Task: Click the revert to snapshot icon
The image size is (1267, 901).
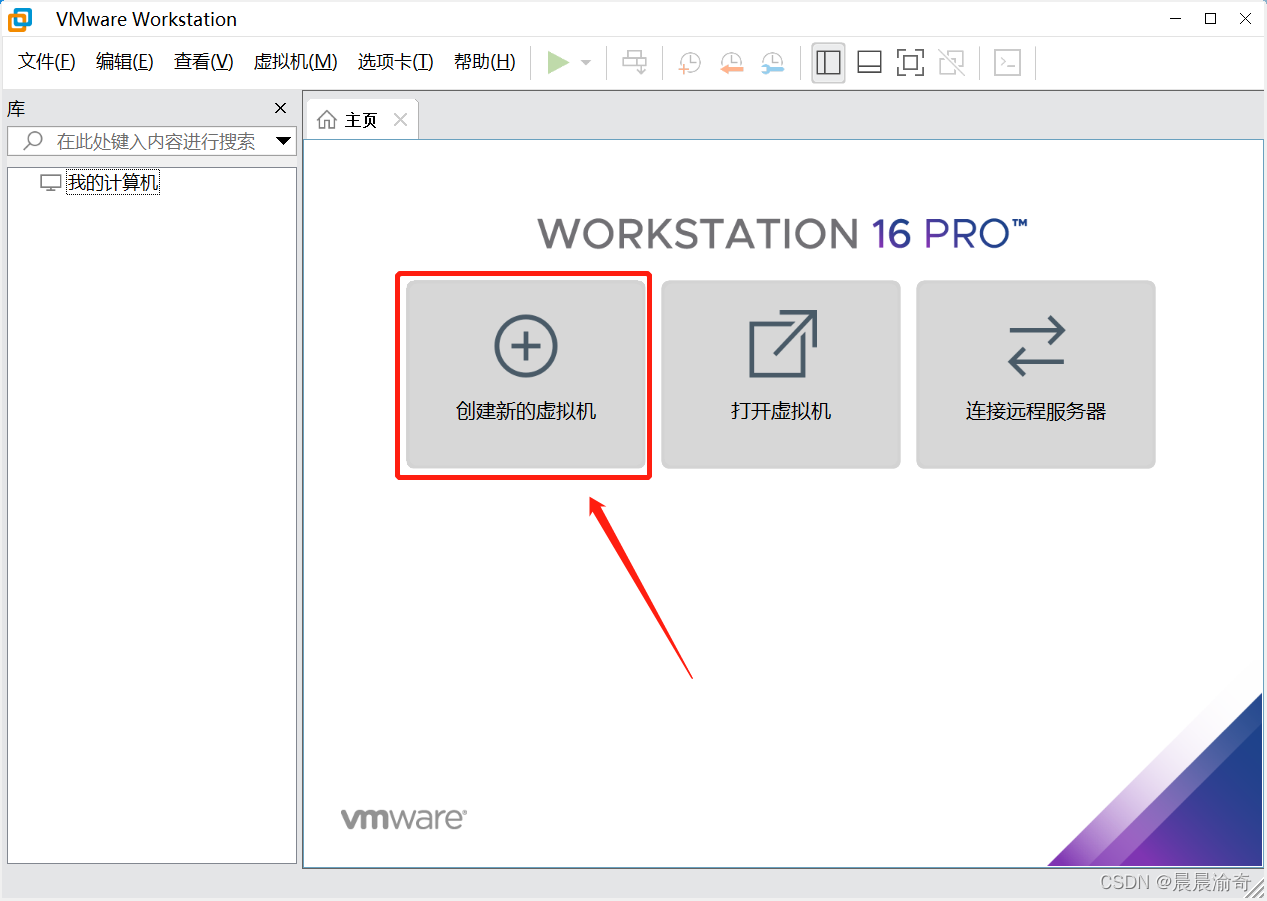Action: point(731,62)
